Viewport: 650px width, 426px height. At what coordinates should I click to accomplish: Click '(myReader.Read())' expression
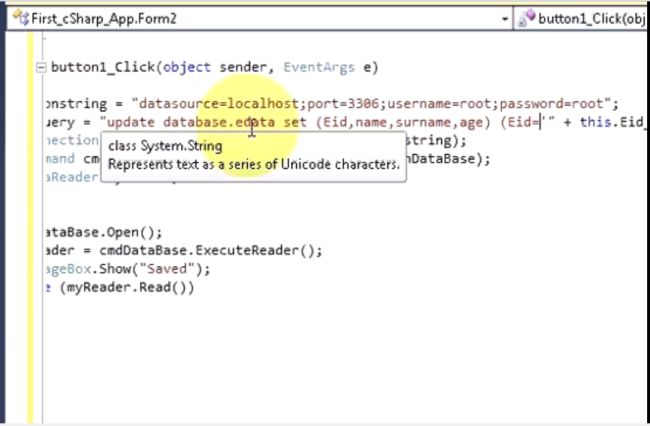[127, 287]
